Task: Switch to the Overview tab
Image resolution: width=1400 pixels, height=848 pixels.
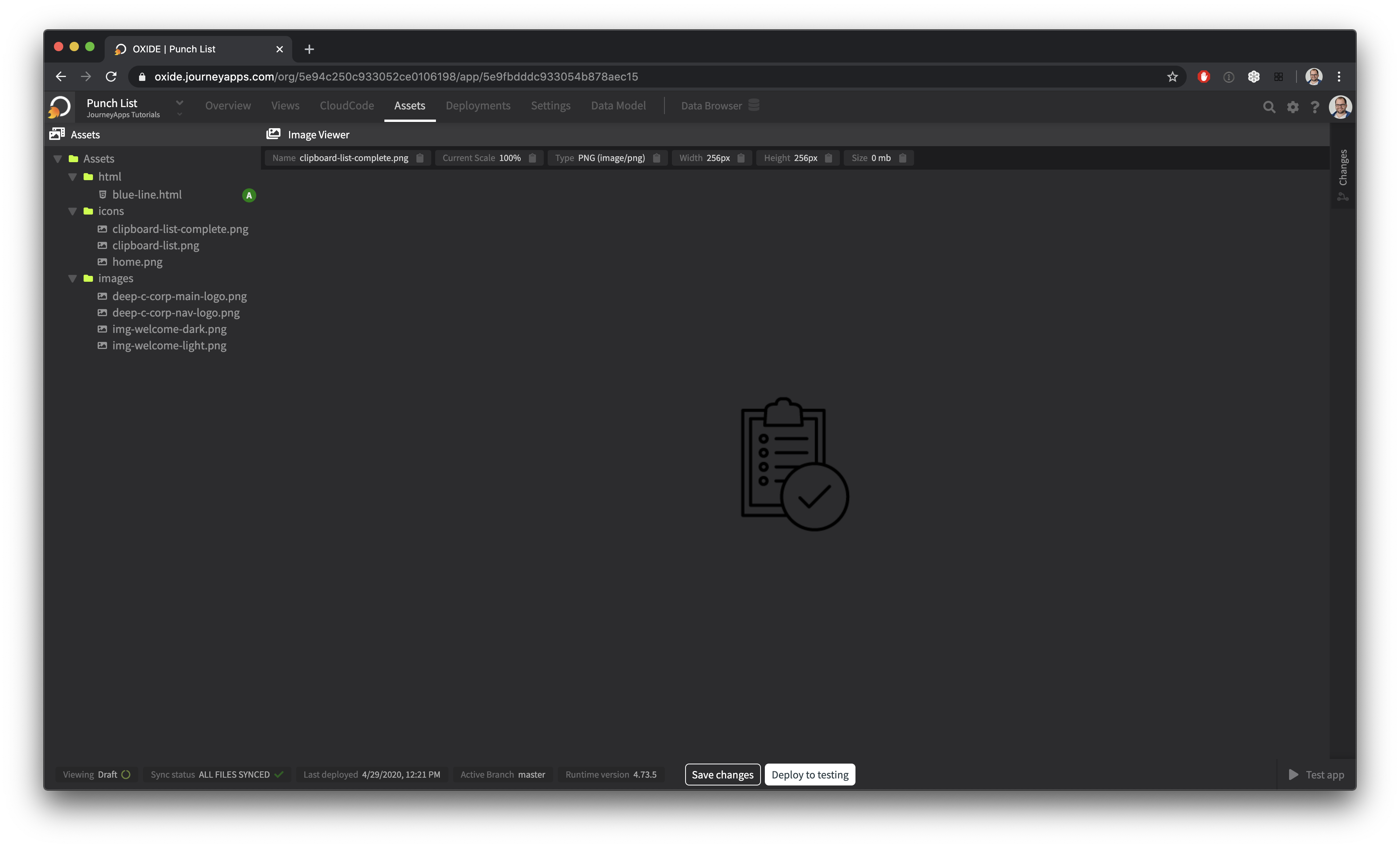Action: click(x=228, y=105)
